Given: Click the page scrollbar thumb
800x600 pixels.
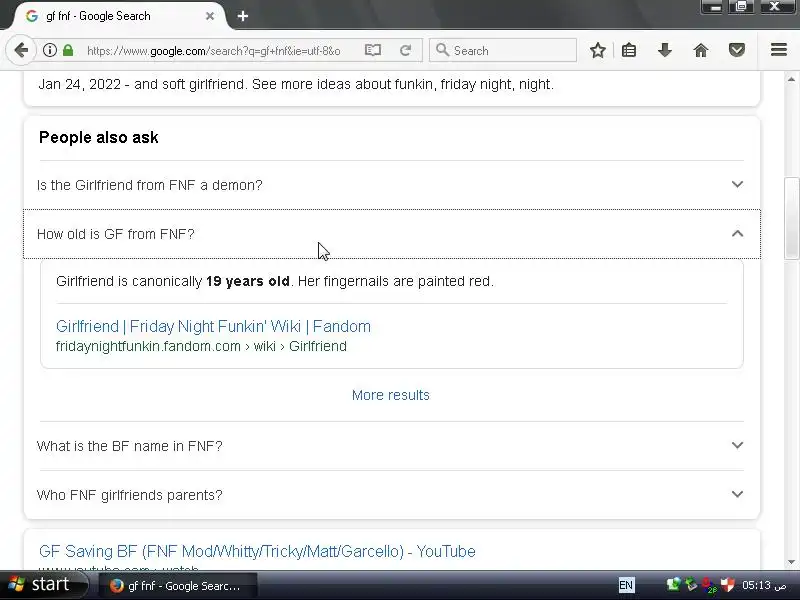Looking at the screenshot, I should 791,218.
